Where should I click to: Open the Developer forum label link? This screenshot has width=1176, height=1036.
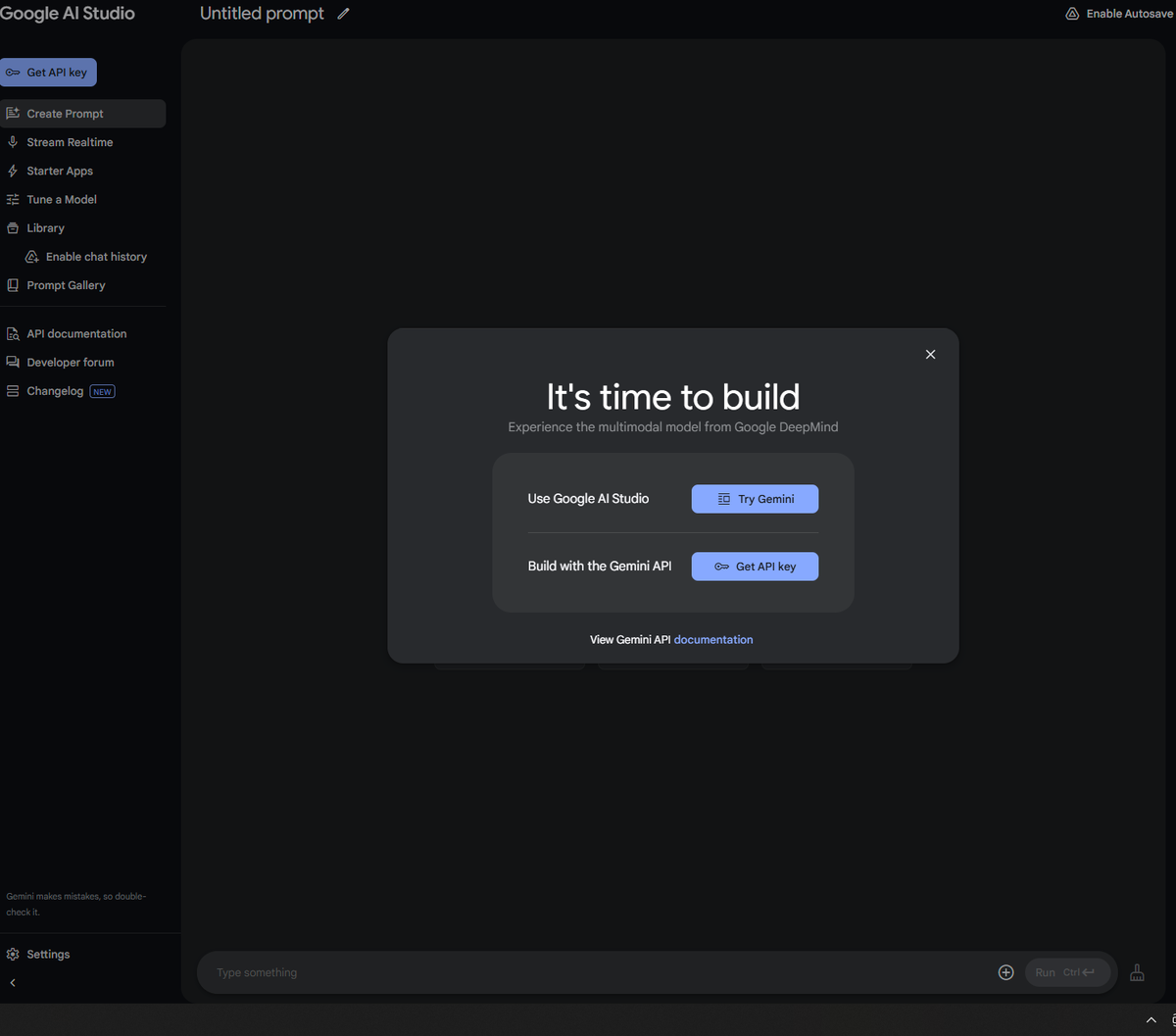(x=71, y=362)
